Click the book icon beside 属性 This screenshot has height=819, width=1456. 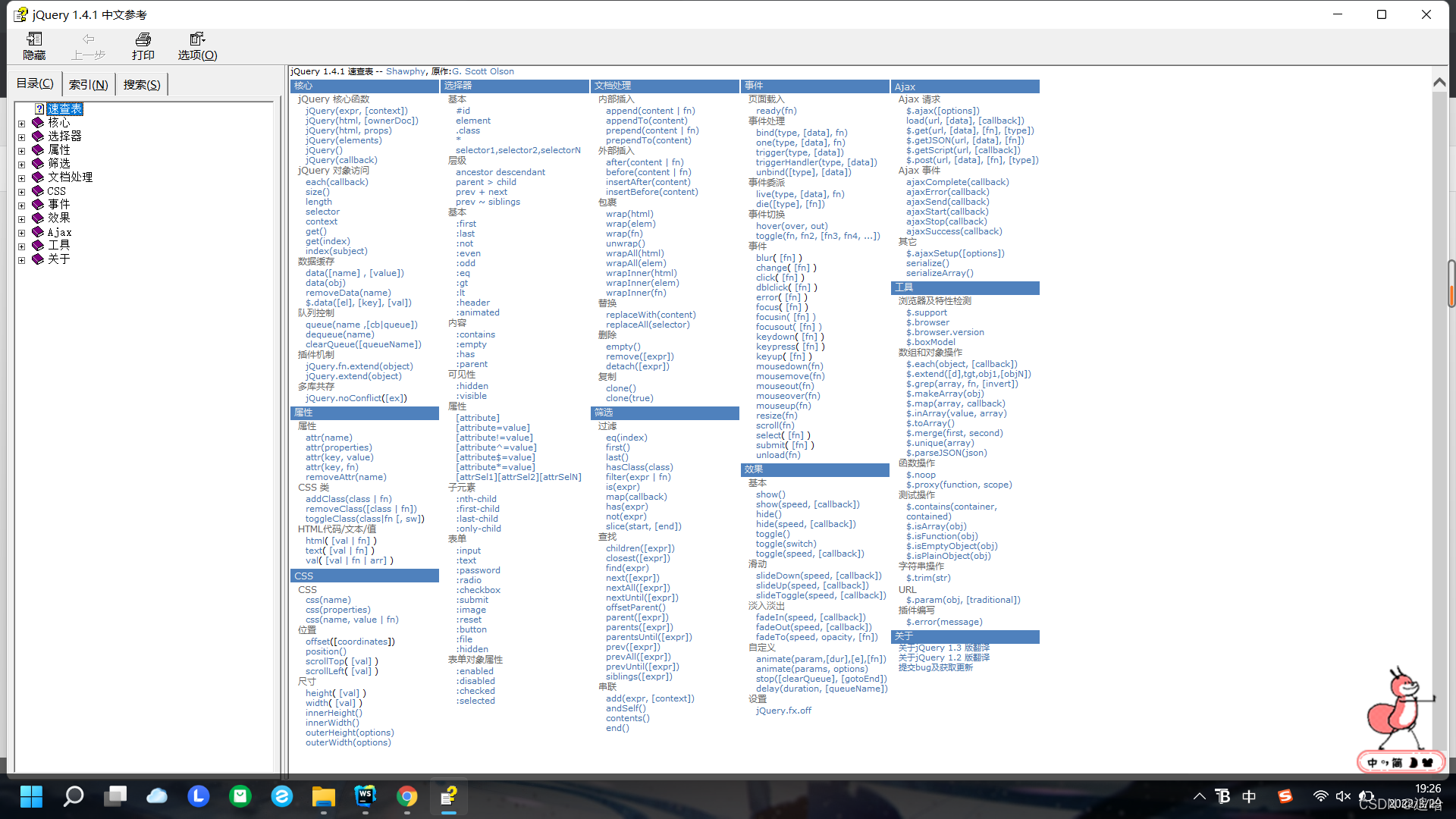[x=38, y=150]
